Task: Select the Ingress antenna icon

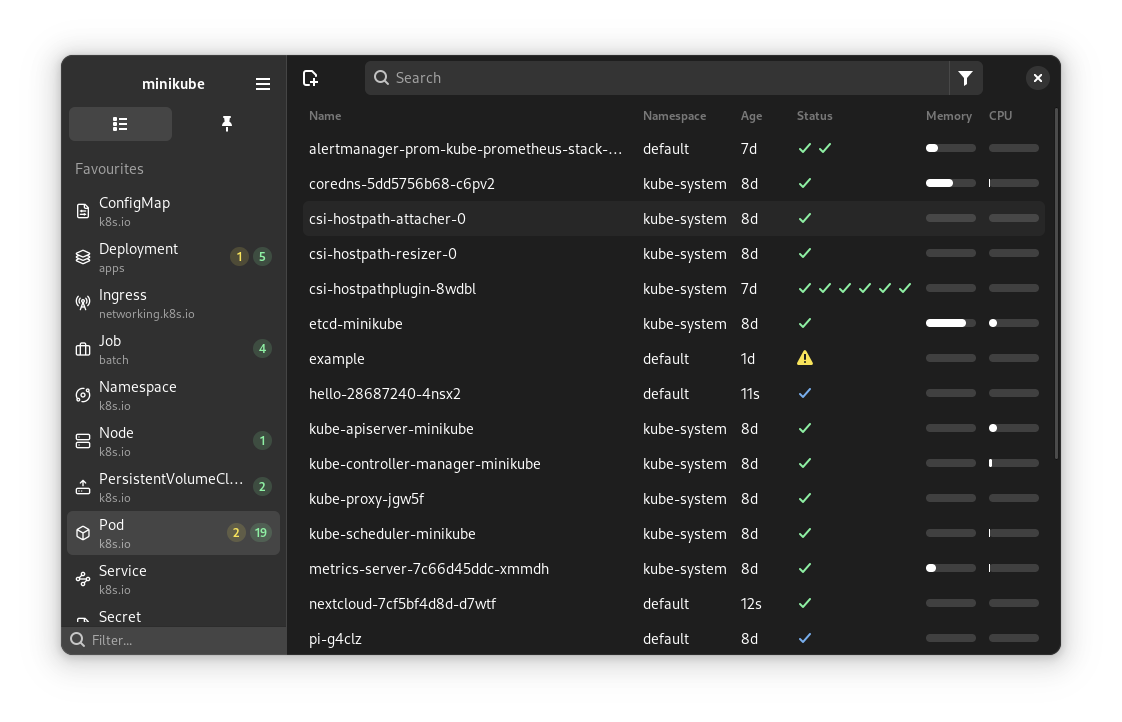Action: (x=83, y=303)
